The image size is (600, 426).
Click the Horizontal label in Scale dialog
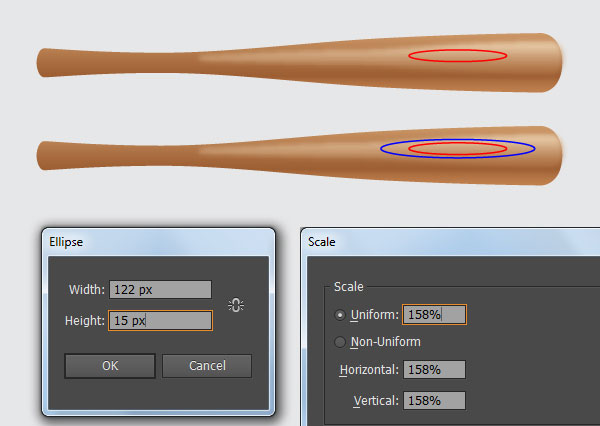point(369,370)
